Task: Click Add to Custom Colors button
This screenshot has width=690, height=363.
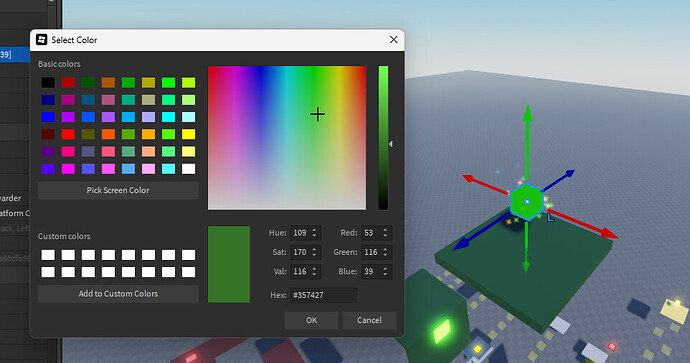Action: [x=118, y=294]
